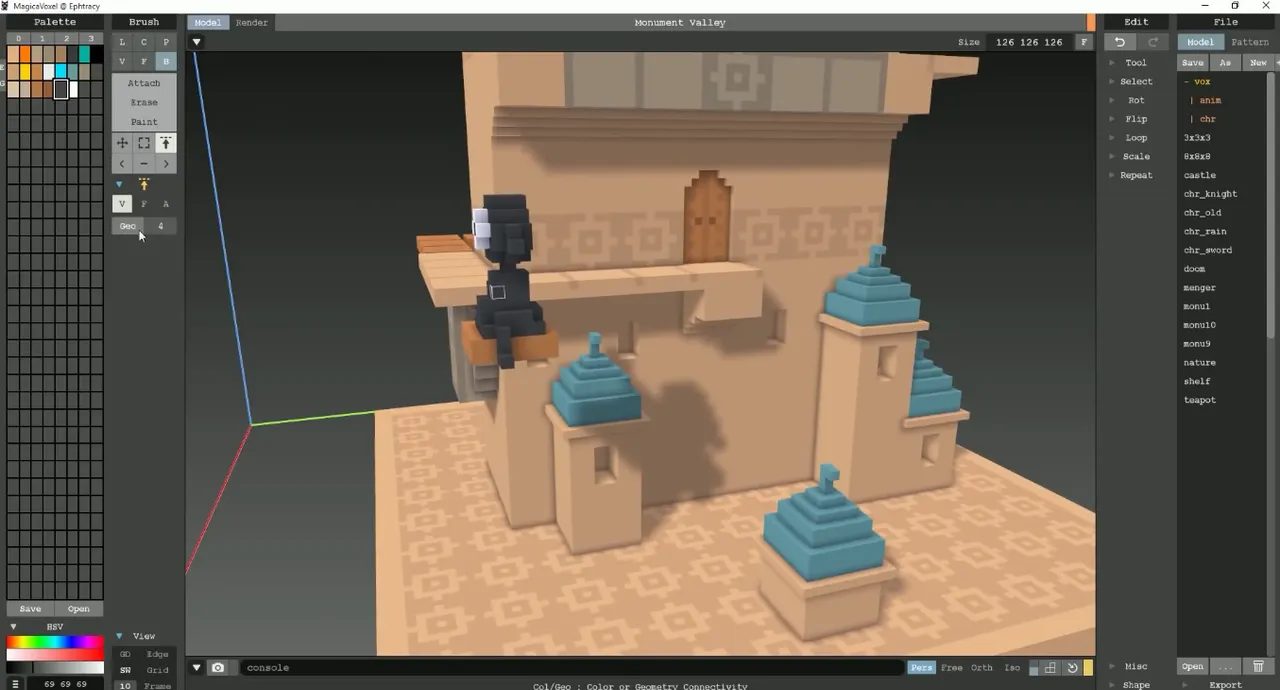Click the square-grid view icon near Iso

[1051, 668]
